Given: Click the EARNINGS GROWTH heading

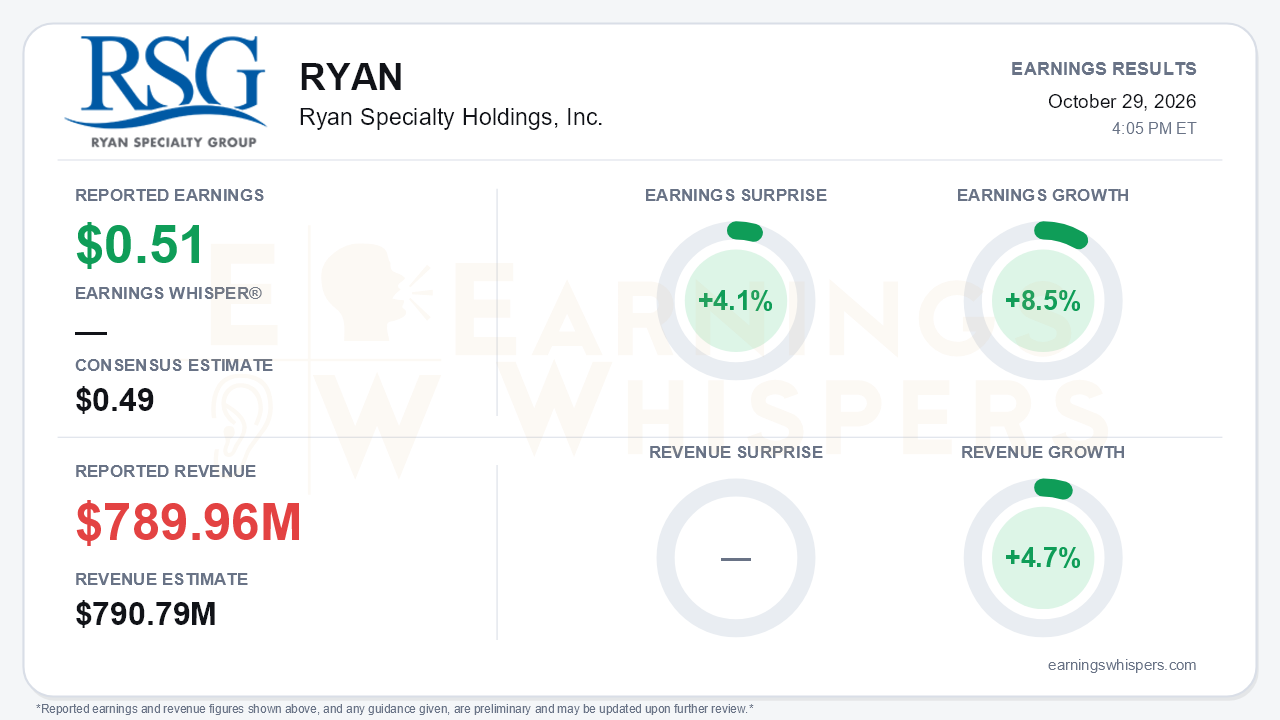Looking at the screenshot, I should tap(1043, 195).
